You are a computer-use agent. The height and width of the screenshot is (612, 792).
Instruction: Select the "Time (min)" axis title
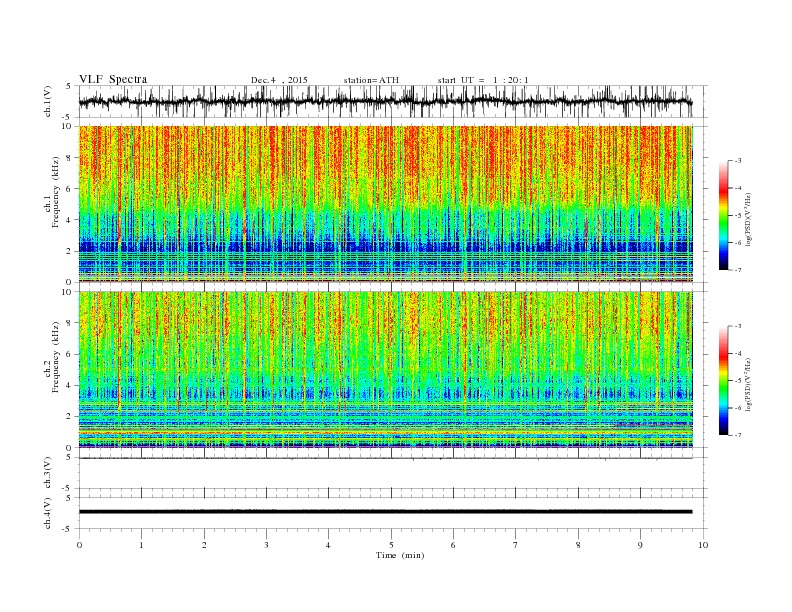(x=400, y=555)
